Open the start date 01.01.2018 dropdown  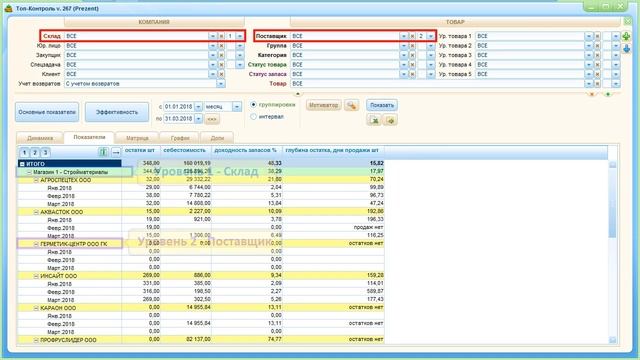click(x=198, y=107)
